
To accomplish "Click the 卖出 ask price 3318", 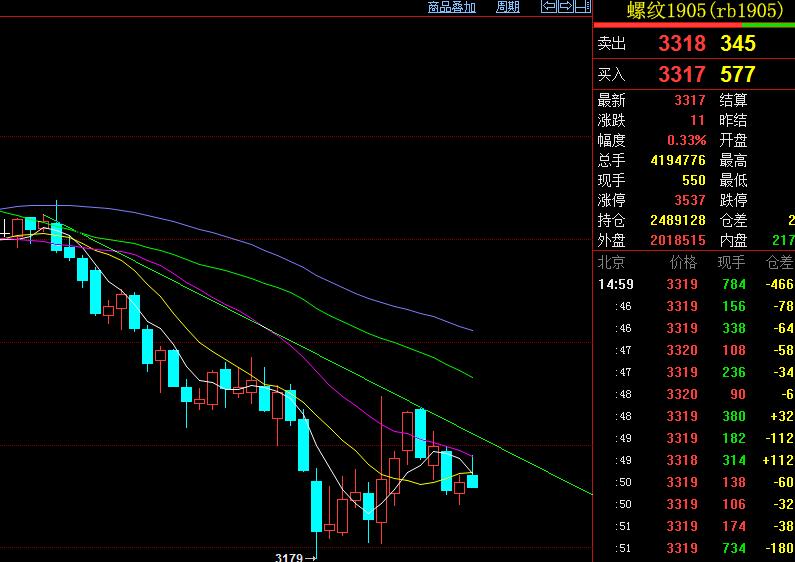I will 682,43.
